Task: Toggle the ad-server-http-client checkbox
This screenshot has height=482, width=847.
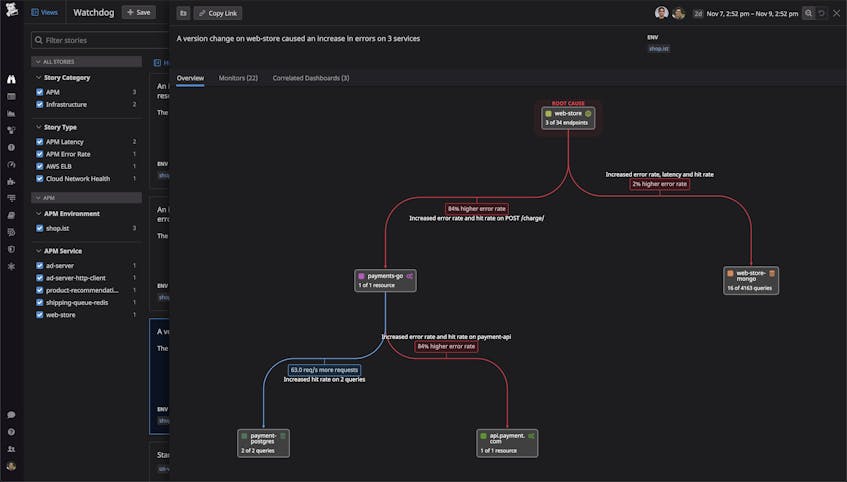Action: [x=39, y=278]
